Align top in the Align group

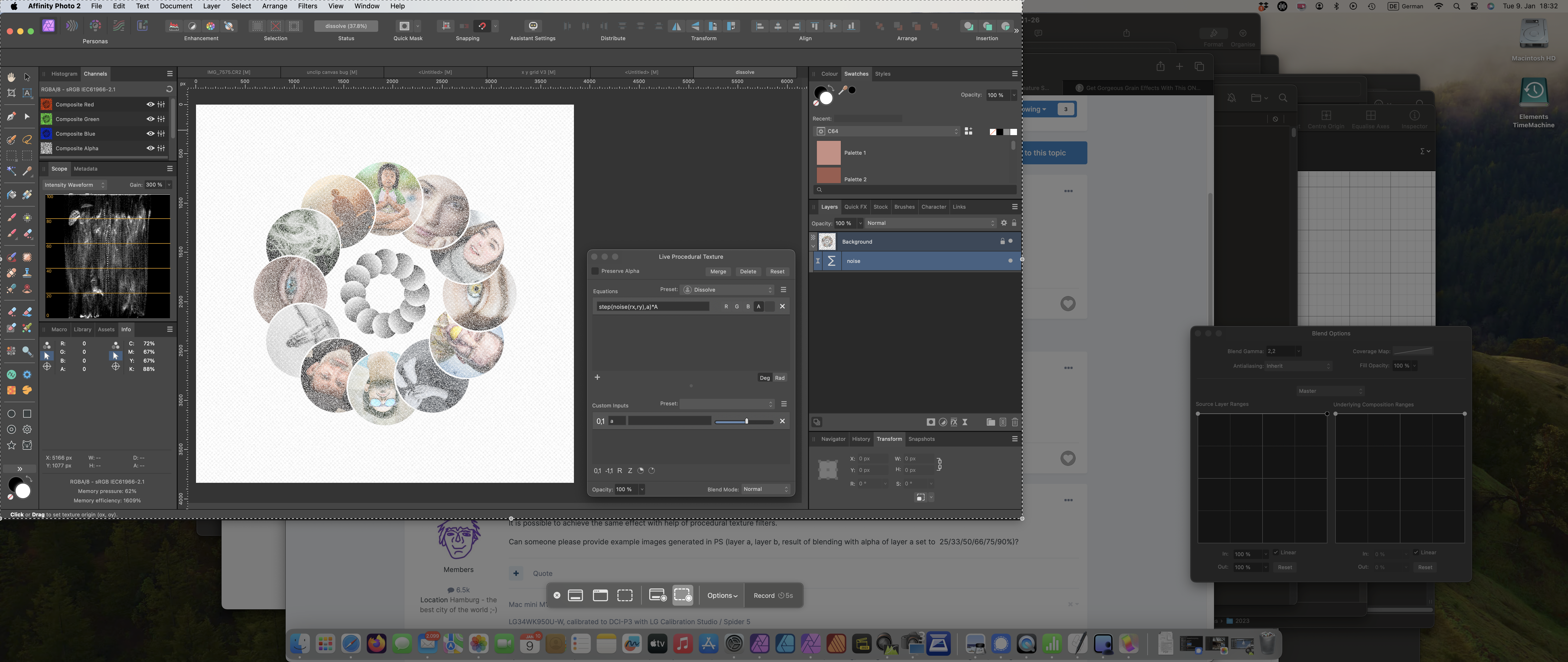coord(814,26)
